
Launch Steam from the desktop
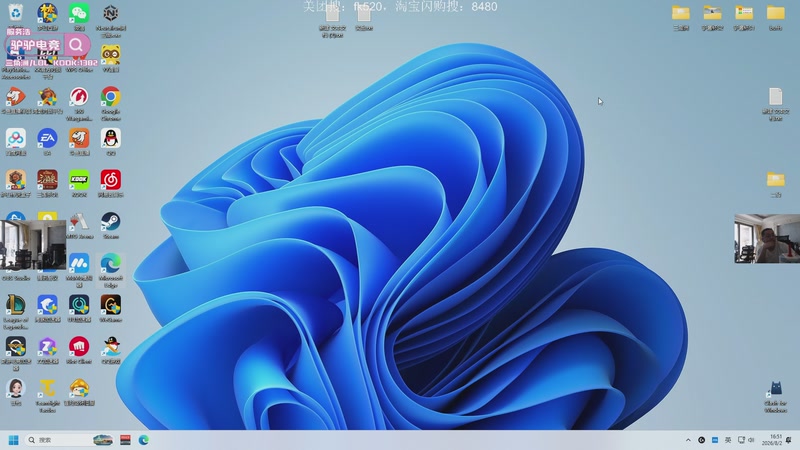(x=111, y=221)
